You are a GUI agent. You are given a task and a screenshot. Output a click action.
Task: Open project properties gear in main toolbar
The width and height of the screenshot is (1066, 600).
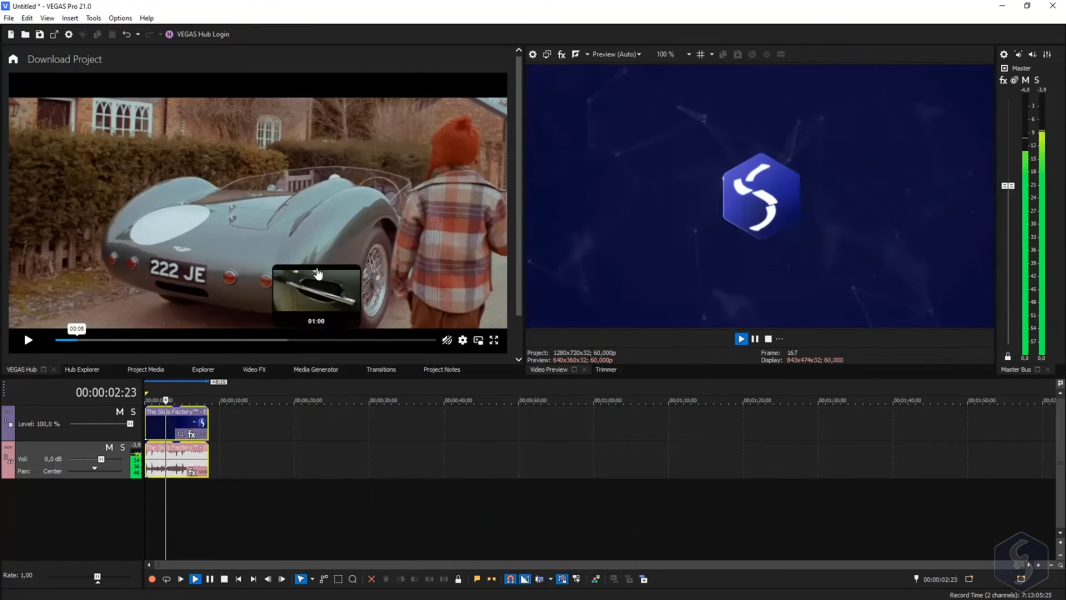tap(69, 34)
